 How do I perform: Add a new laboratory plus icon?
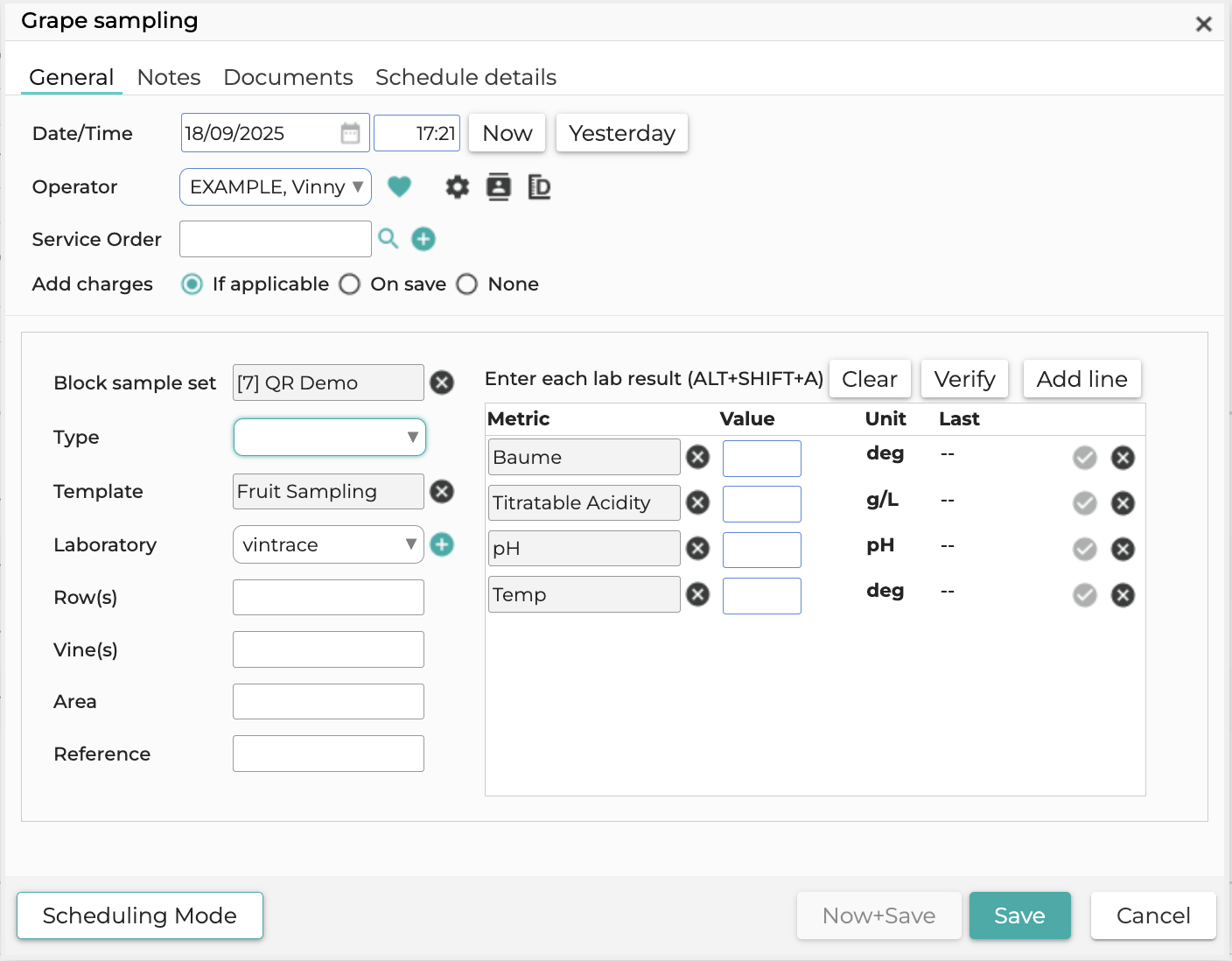[442, 544]
